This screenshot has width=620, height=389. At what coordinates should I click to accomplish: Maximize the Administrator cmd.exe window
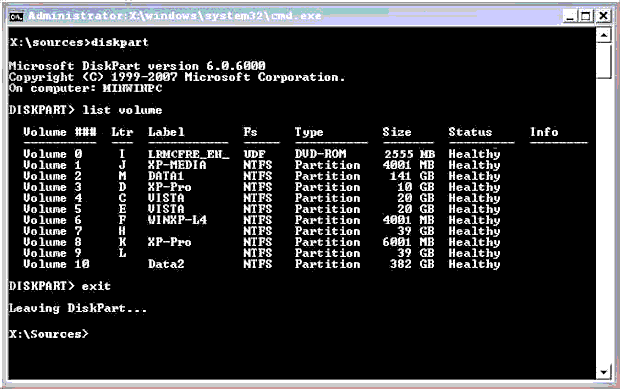pos(586,16)
